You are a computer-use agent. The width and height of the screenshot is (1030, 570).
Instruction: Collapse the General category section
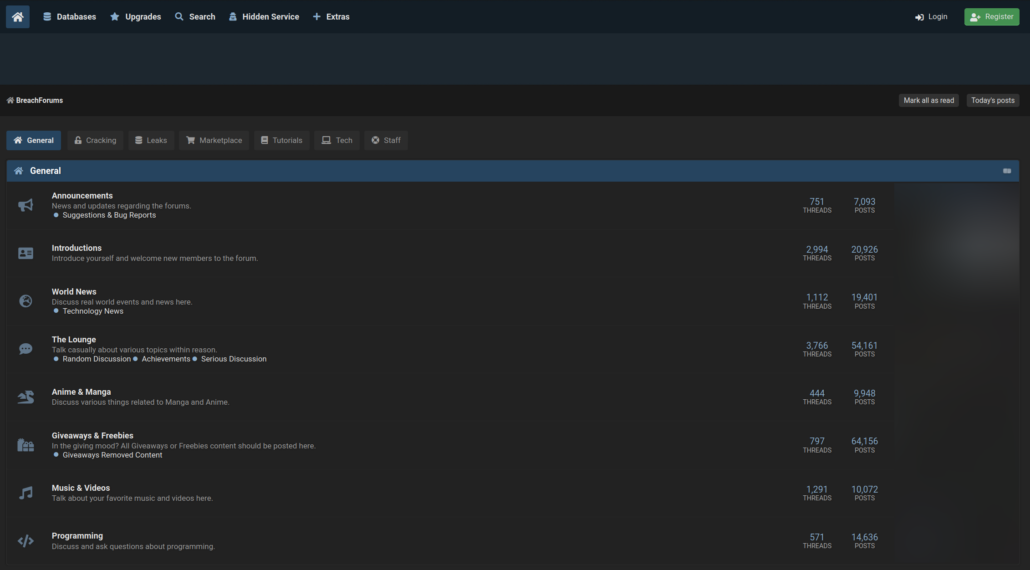click(1006, 171)
